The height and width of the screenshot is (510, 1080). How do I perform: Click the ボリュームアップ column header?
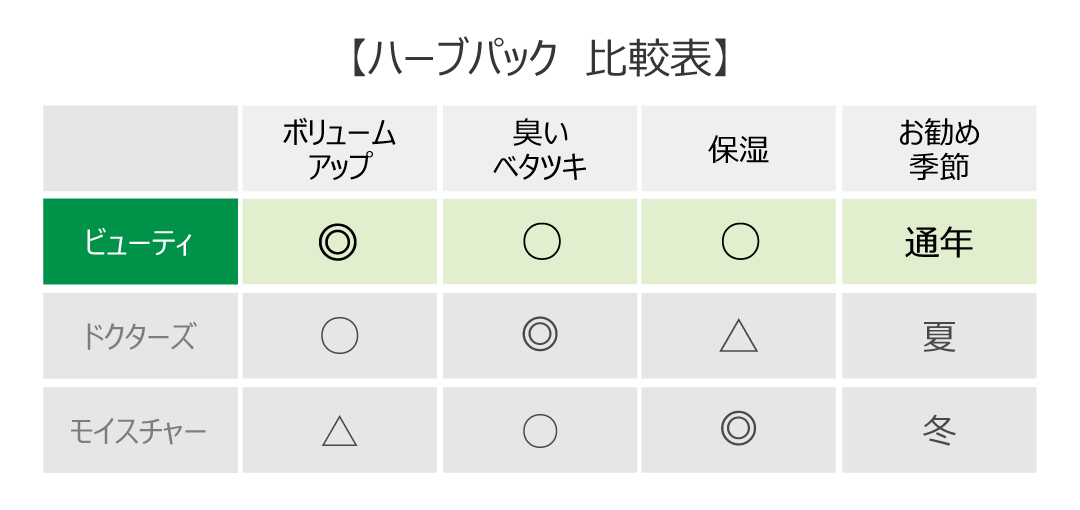[339, 149]
